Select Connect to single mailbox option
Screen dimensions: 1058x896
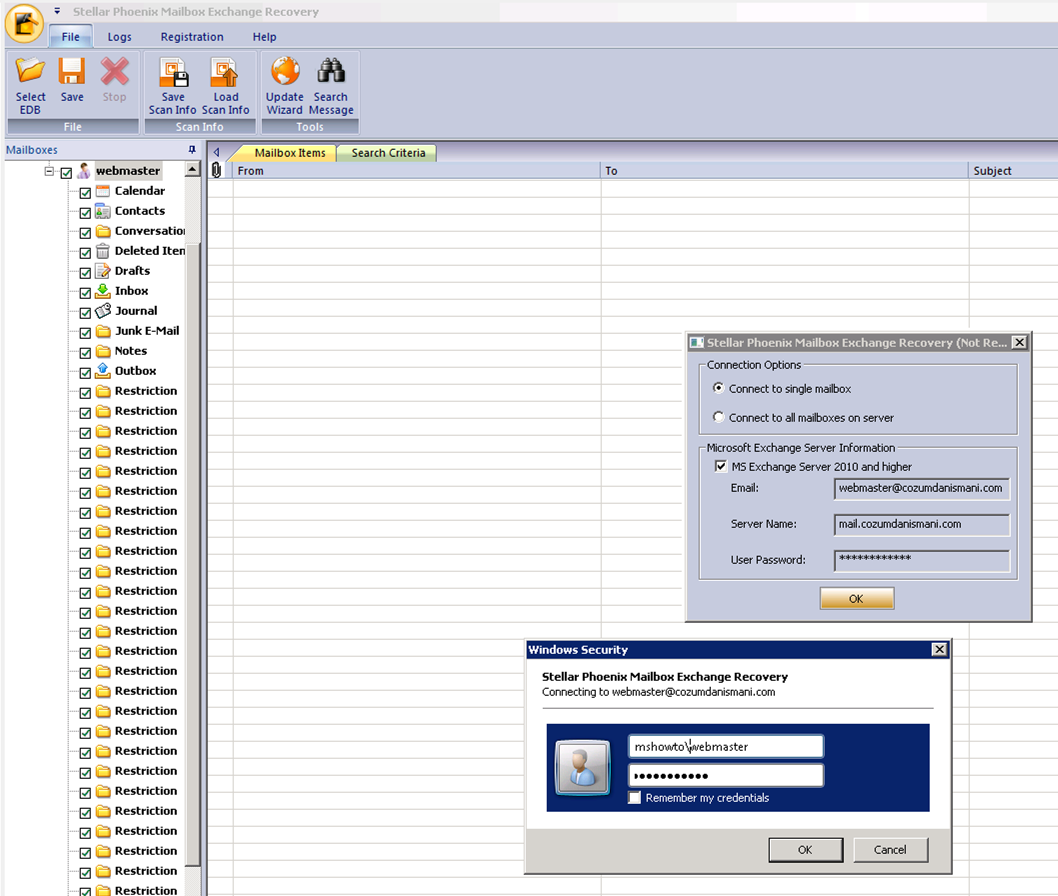(719, 388)
